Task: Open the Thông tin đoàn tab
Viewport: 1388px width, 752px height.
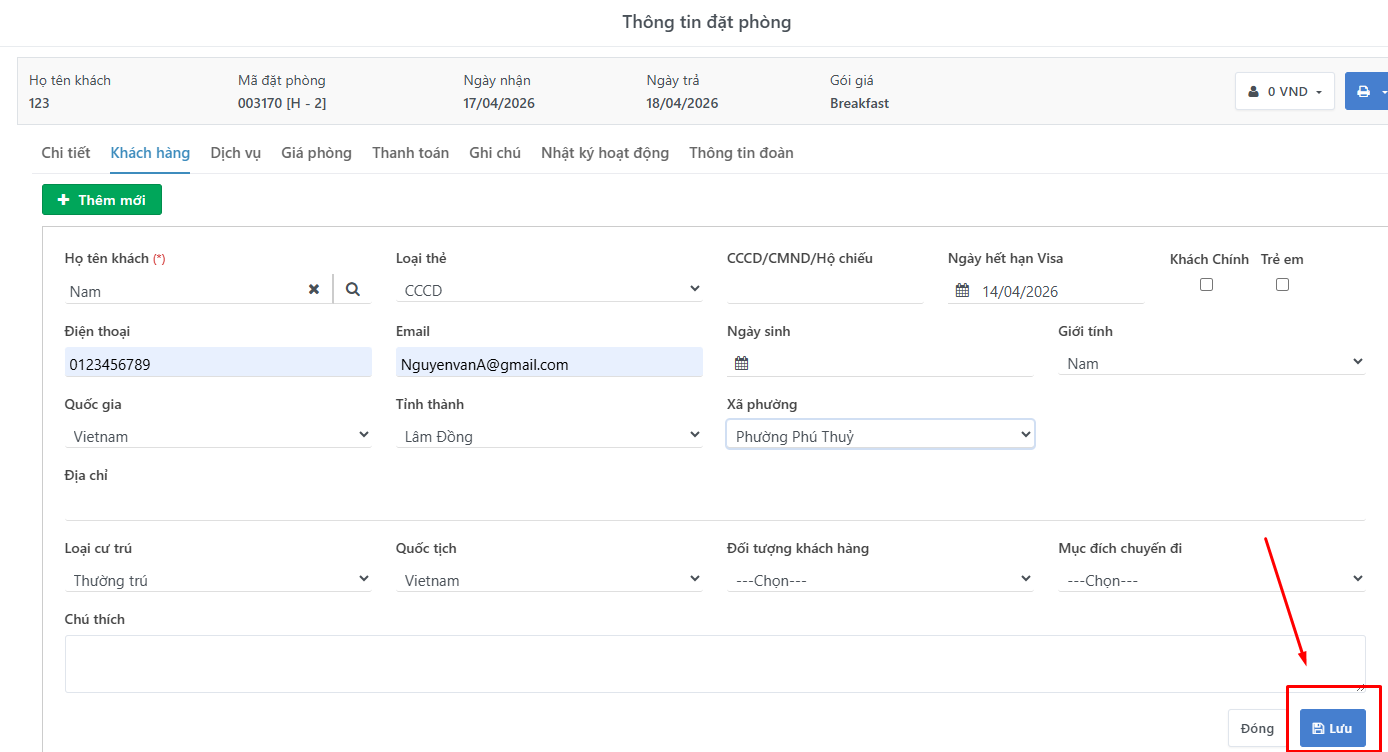Action: click(x=741, y=153)
